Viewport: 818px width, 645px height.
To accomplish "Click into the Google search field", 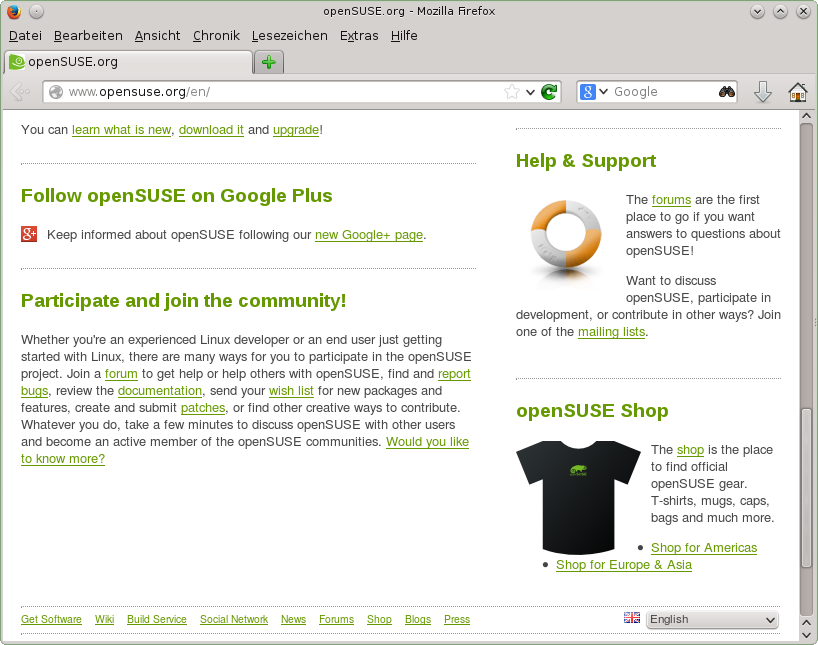I will 660,92.
